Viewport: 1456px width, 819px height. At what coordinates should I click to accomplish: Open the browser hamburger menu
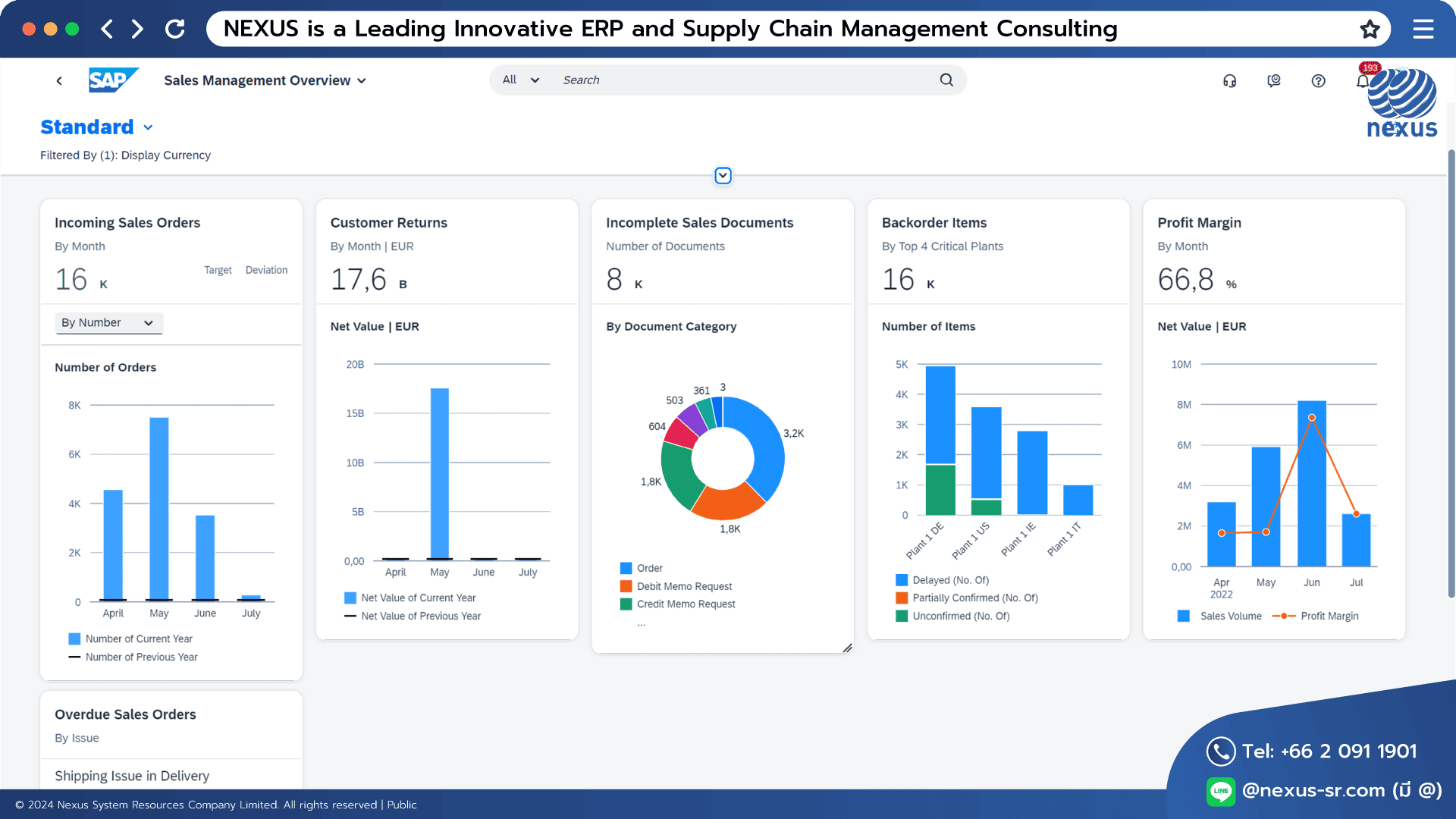(x=1423, y=29)
